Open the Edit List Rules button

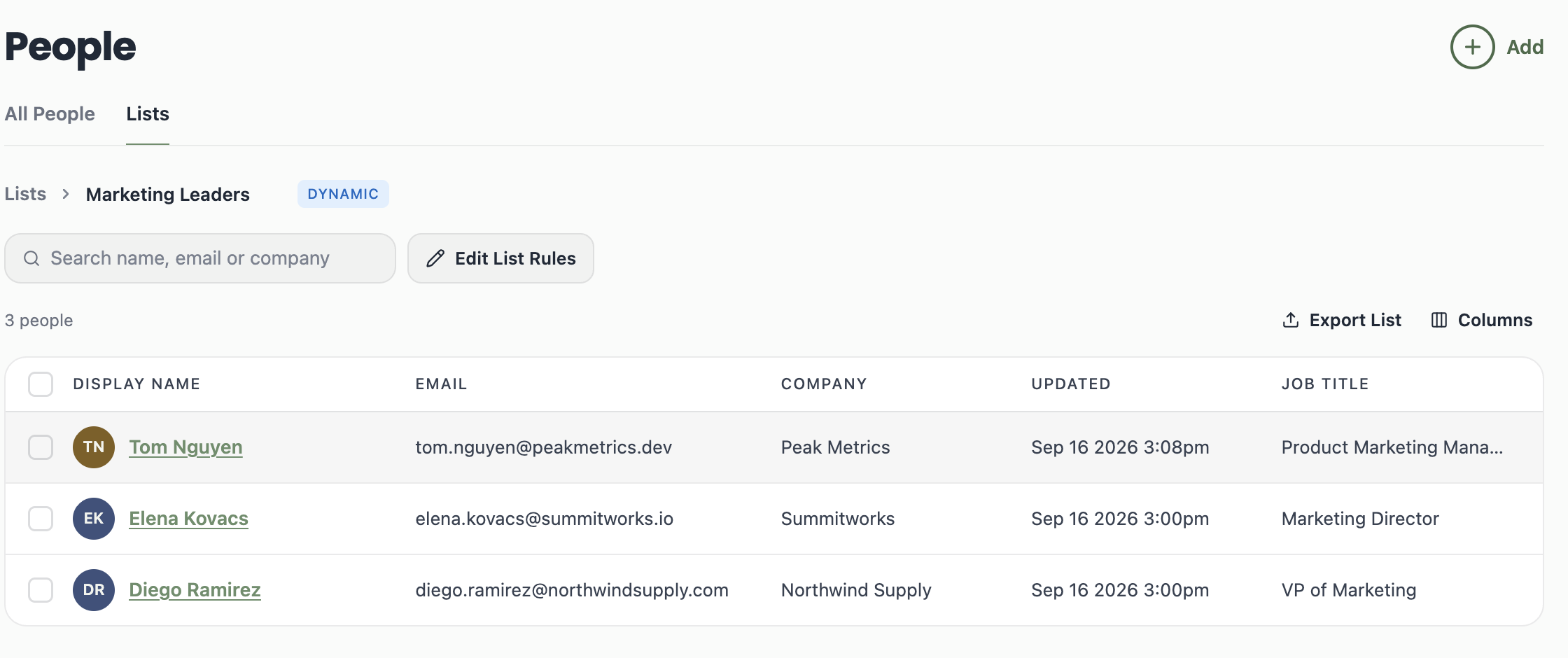tap(500, 258)
